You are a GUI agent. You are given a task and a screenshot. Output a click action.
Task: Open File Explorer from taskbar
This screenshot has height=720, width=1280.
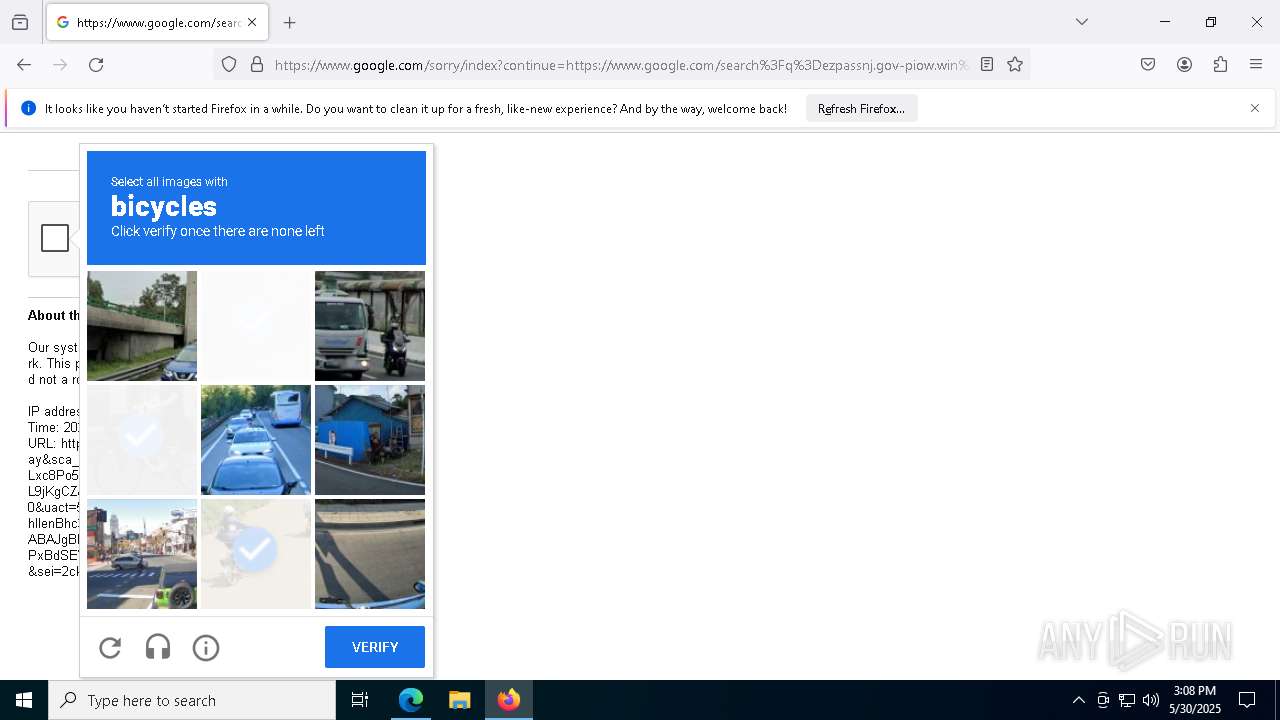[460, 700]
